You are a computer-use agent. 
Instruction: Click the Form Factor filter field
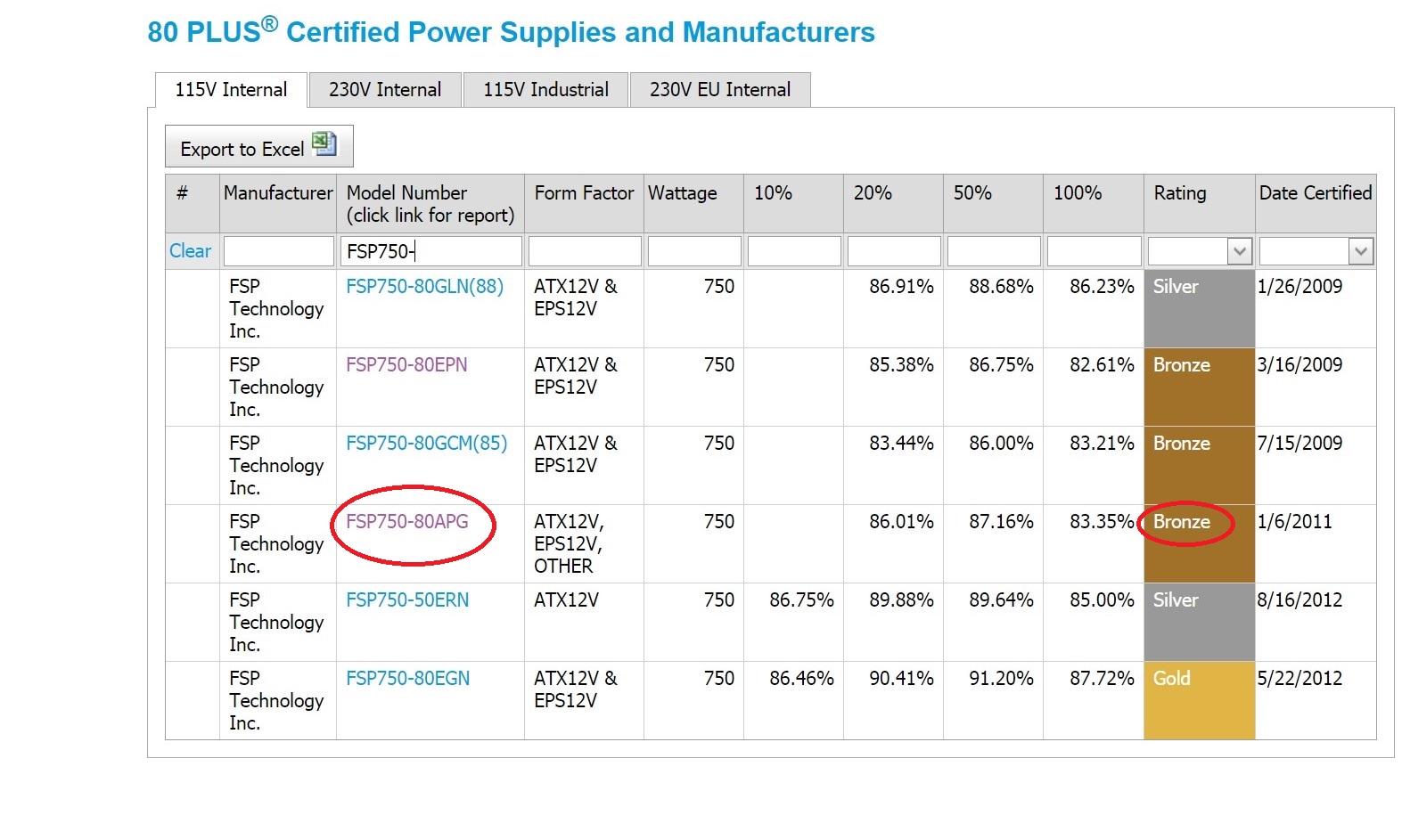585,252
